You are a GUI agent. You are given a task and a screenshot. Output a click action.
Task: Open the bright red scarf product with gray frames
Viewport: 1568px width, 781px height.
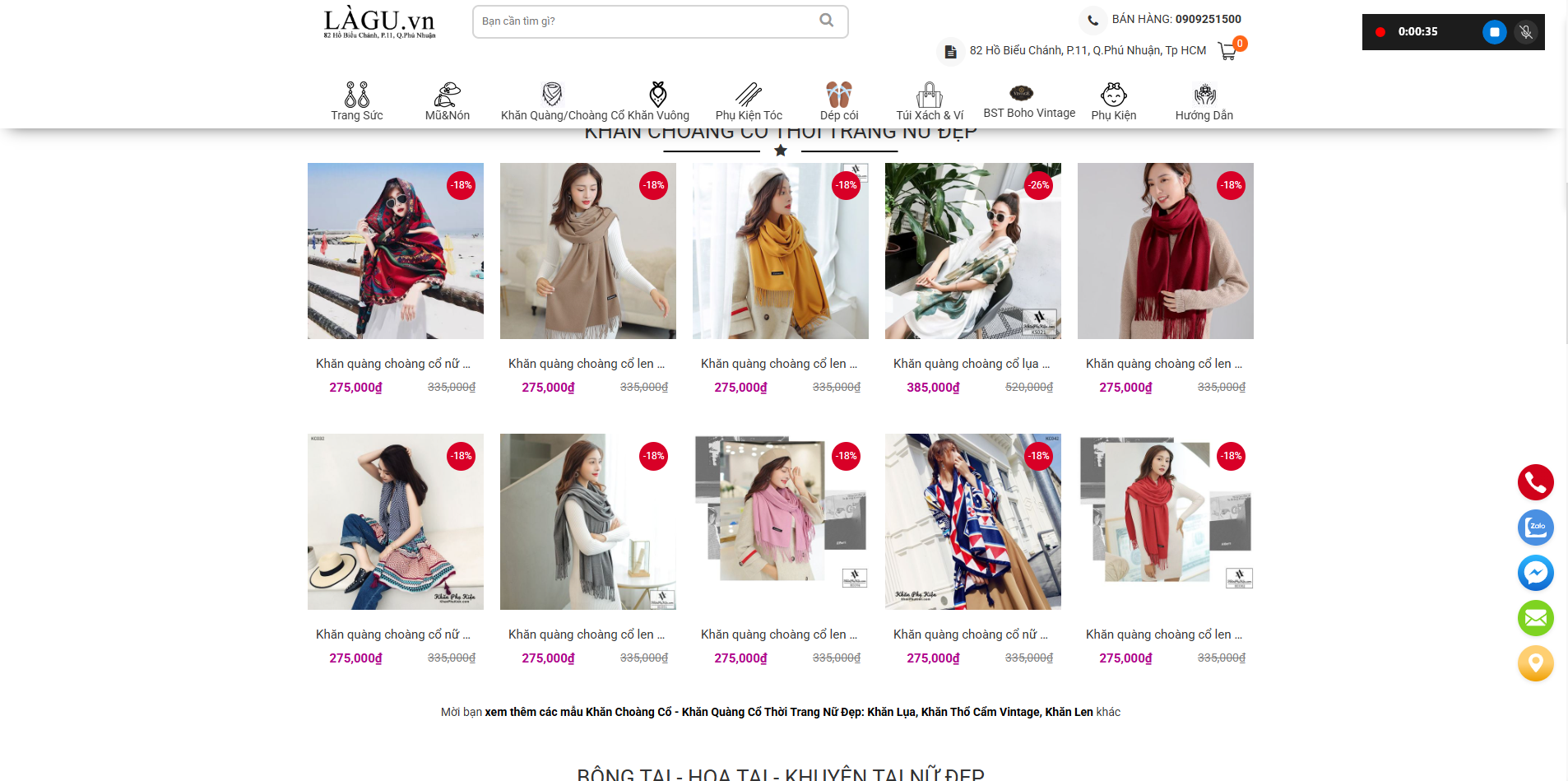tap(1166, 522)
